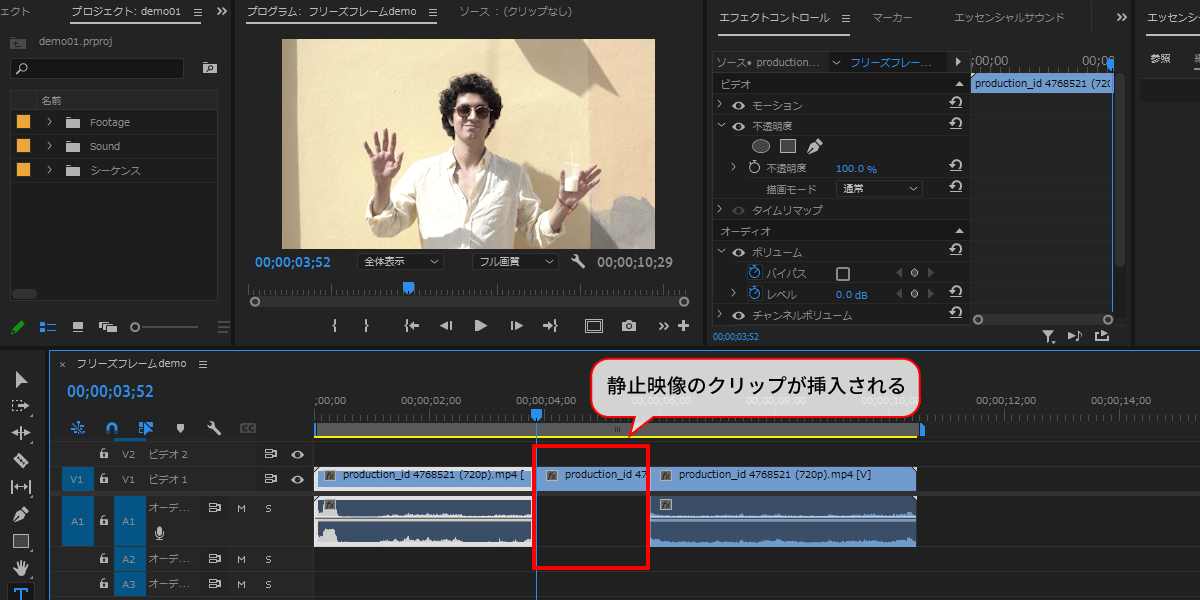Viewport: 1200px width, 600px height.
Task: Open エフェクトコントロール panel menu
Action: [x=845, y=18]
